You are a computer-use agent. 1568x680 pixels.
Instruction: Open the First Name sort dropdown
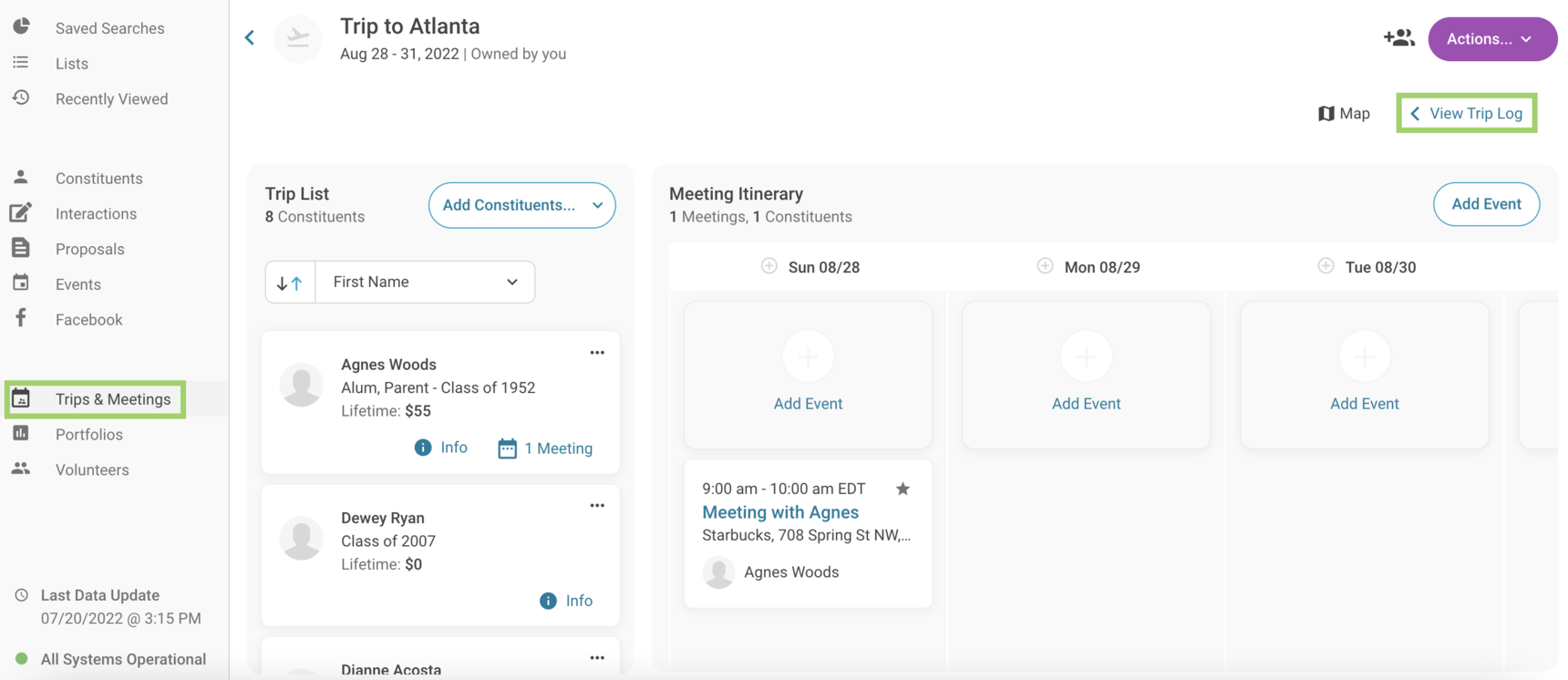[425, 283]
